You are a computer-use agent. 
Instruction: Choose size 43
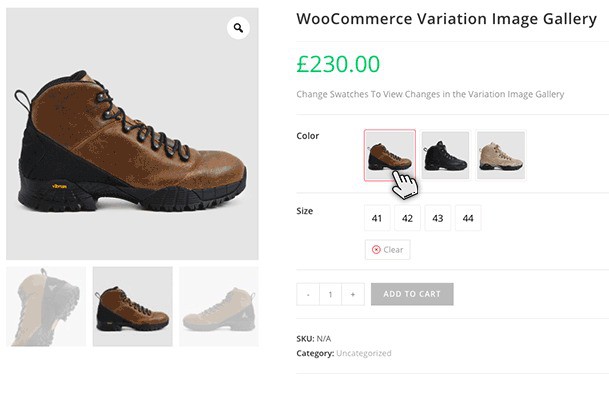point(437,218)
